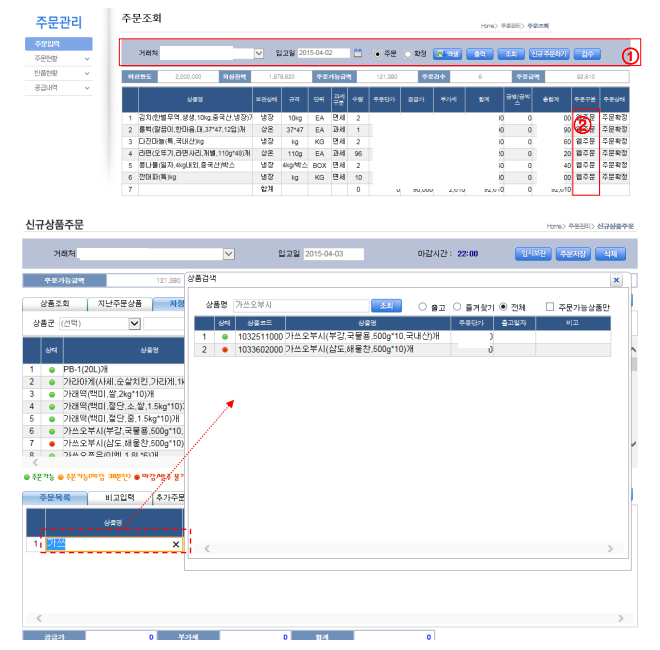The image size is (660, 650).
Task: Click the 입고일 field showing 2015-04-03
Action: tap(334, 254)
